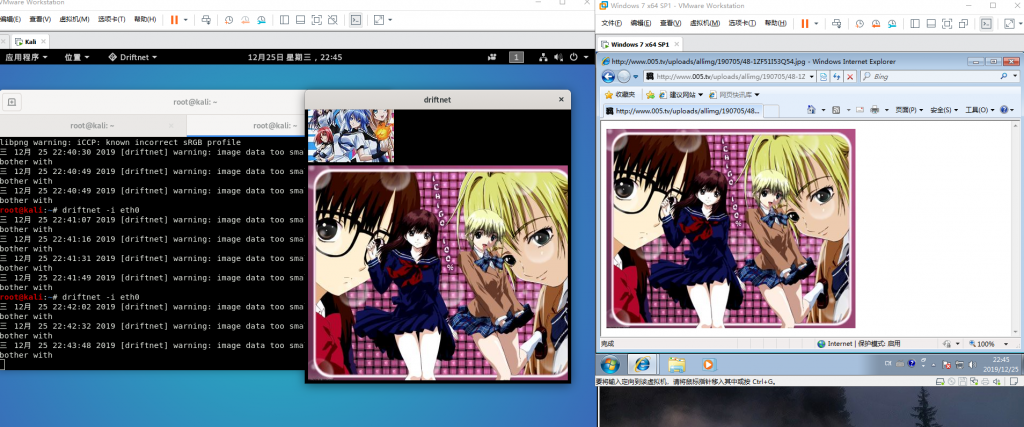Enter full screen in the Windows 7 VMware toolbar

click(948, 24)
